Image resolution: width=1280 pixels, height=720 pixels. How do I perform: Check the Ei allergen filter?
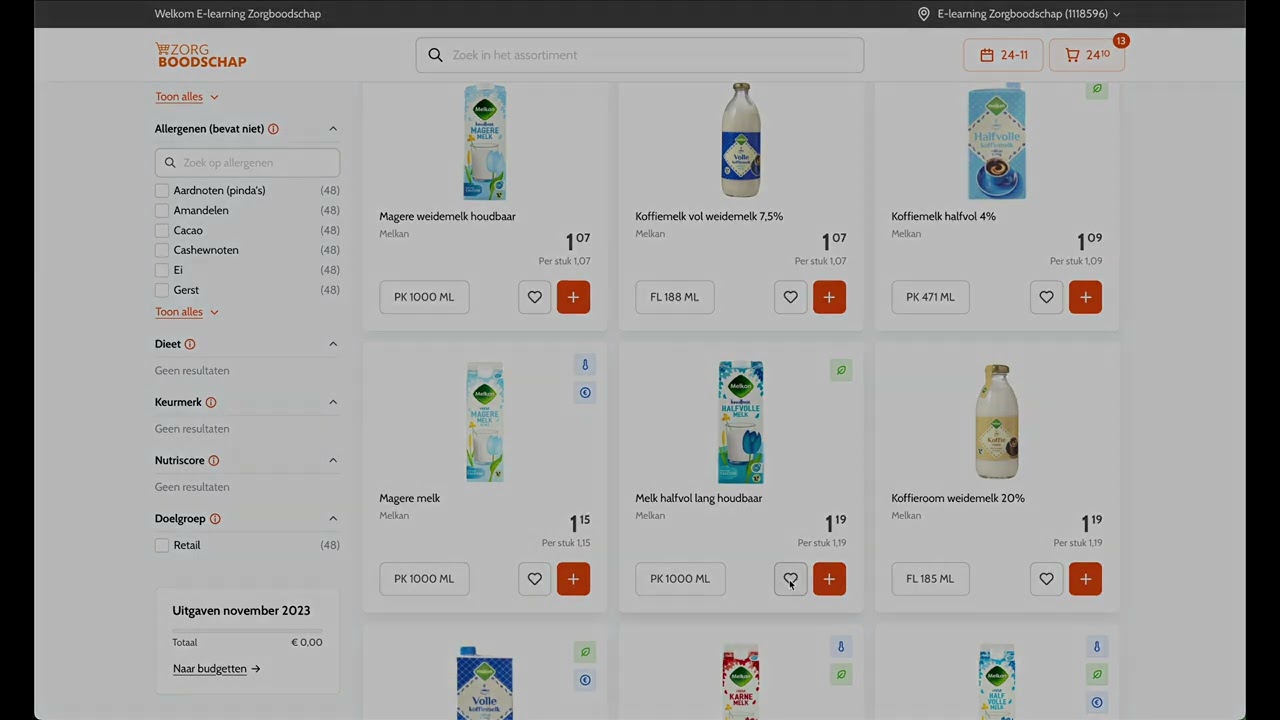(x=162, y=270)
